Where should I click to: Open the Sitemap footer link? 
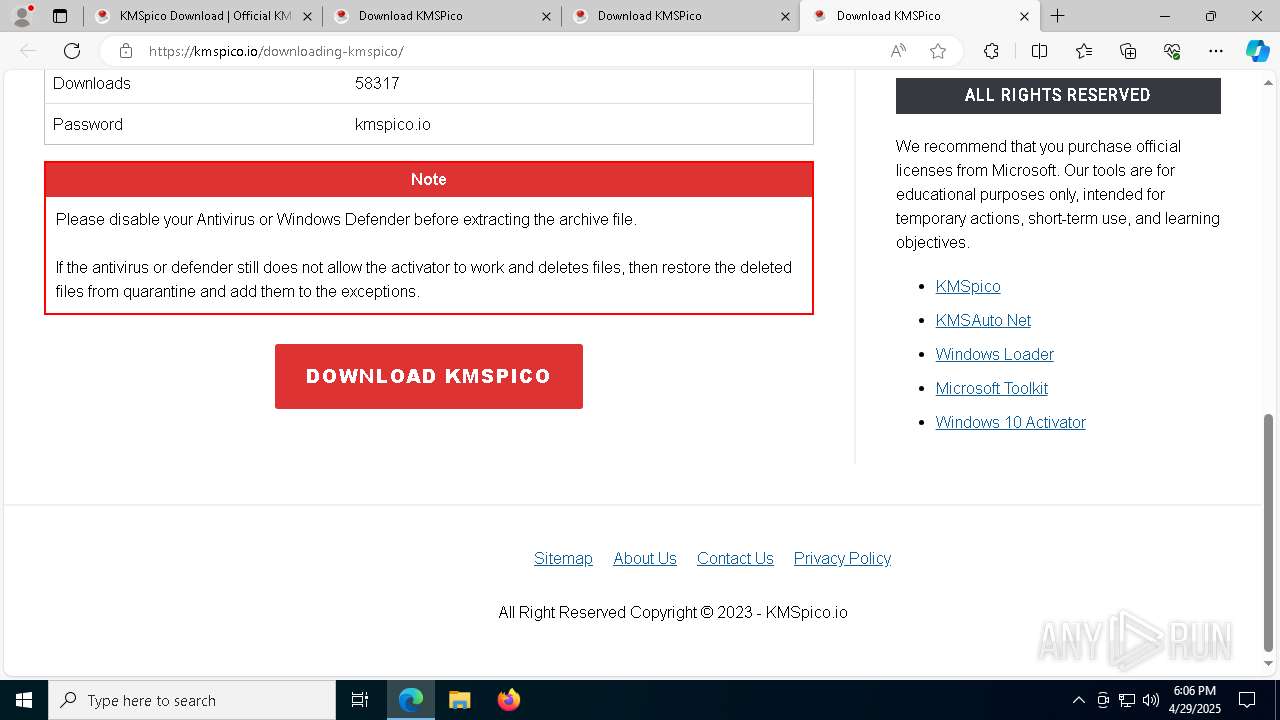563,558
